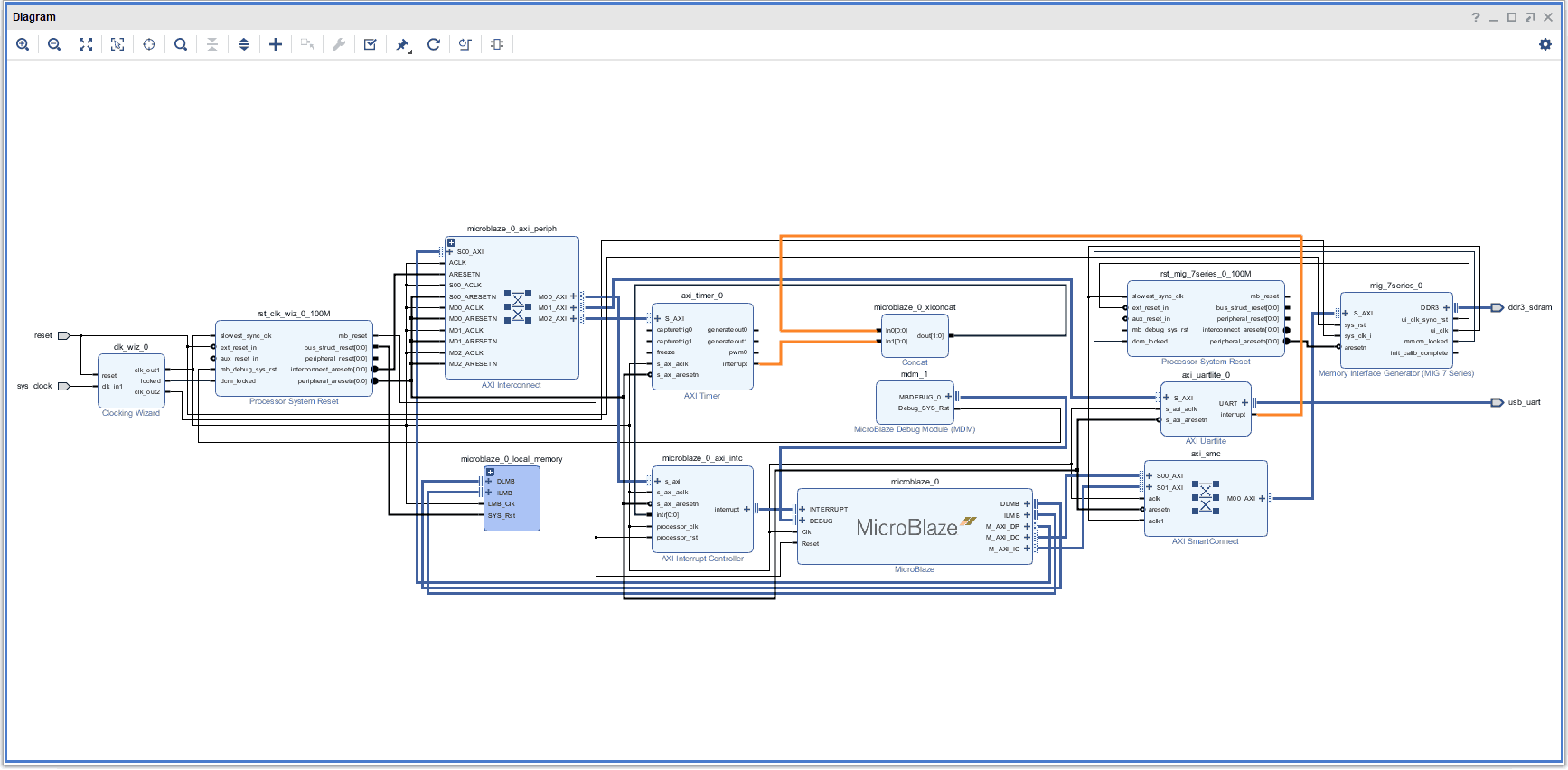Image resolution: width=1568 pixels, height=770 pixels.
Task: Fit the whole diagram with Zoom Fit
Action: tap(86, 44)
